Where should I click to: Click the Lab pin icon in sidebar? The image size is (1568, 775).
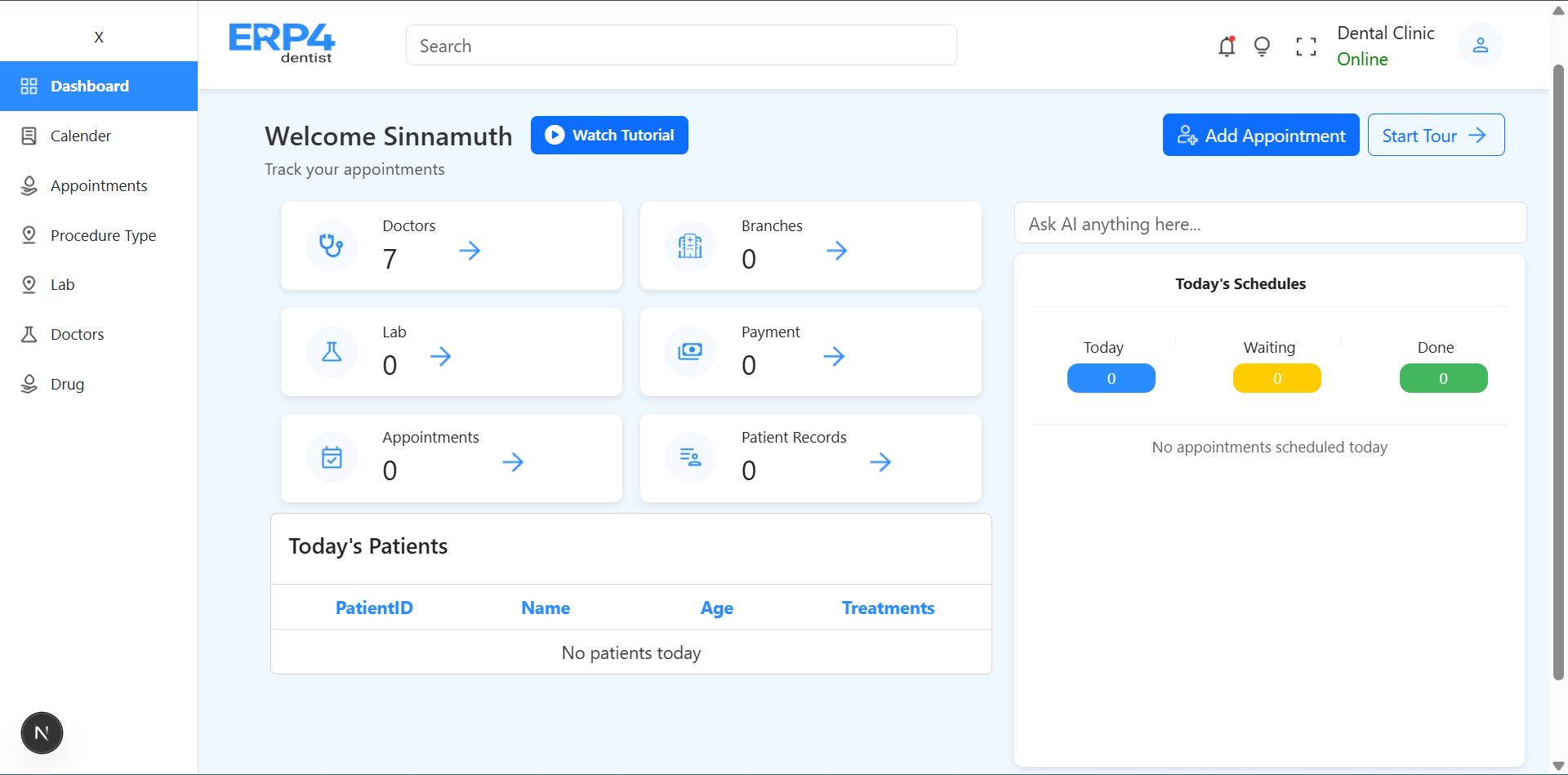tap(29, 284)
